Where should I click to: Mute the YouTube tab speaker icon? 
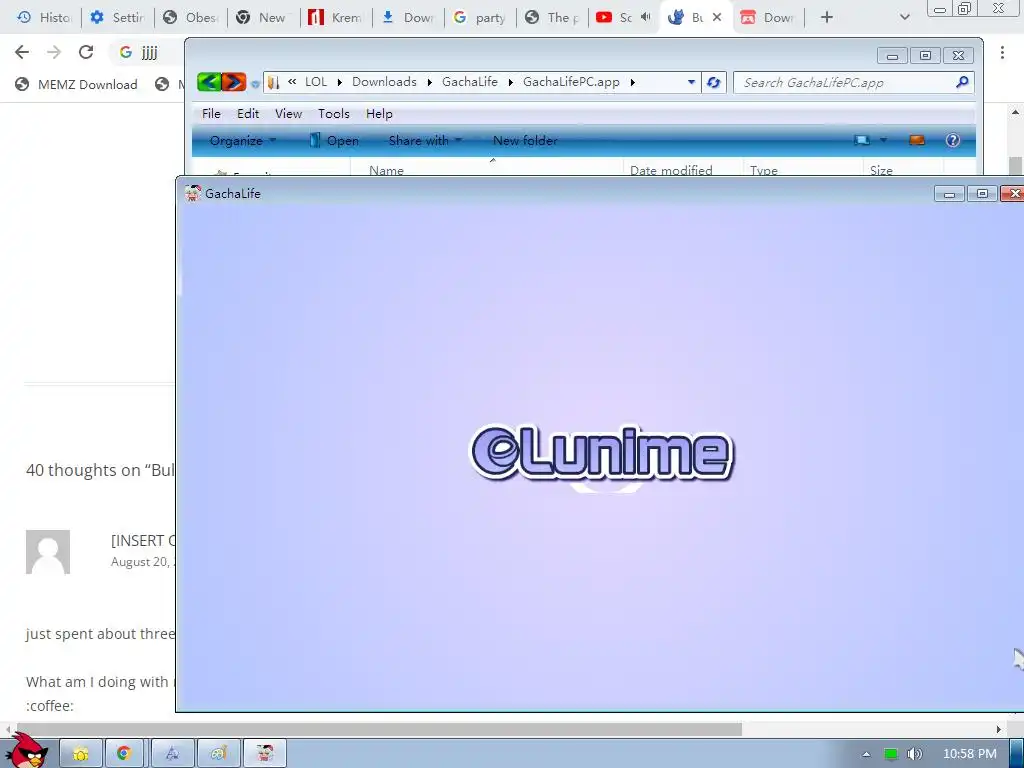pos(646,17)
